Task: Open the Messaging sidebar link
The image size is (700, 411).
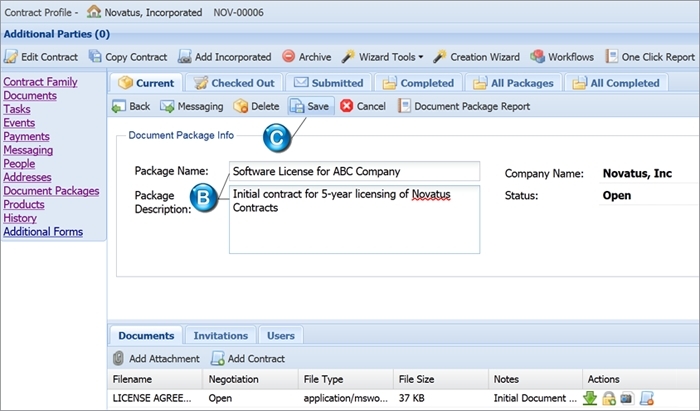Action: coord(28,150)
